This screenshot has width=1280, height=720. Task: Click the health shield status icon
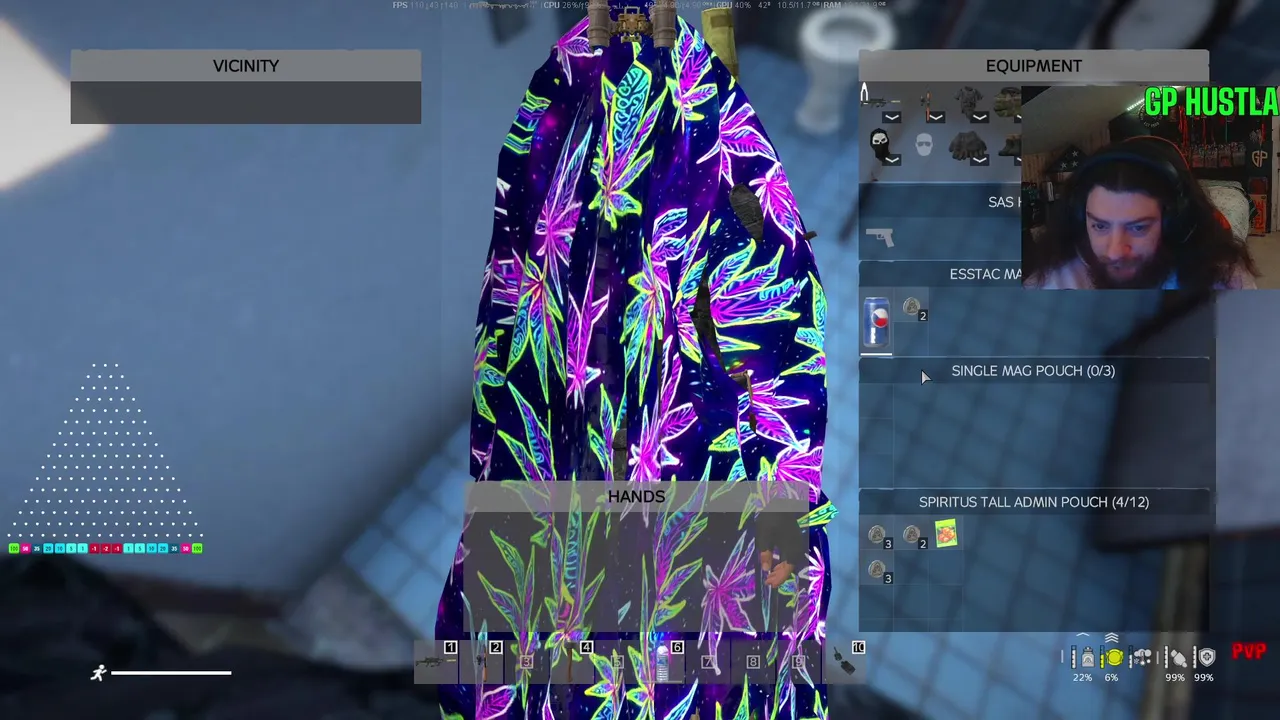click(1207, 657)
